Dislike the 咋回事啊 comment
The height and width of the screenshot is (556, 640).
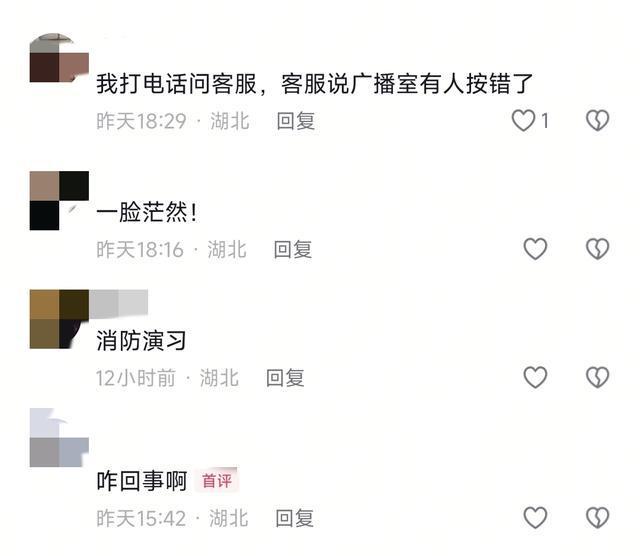(x=598, y=517)
